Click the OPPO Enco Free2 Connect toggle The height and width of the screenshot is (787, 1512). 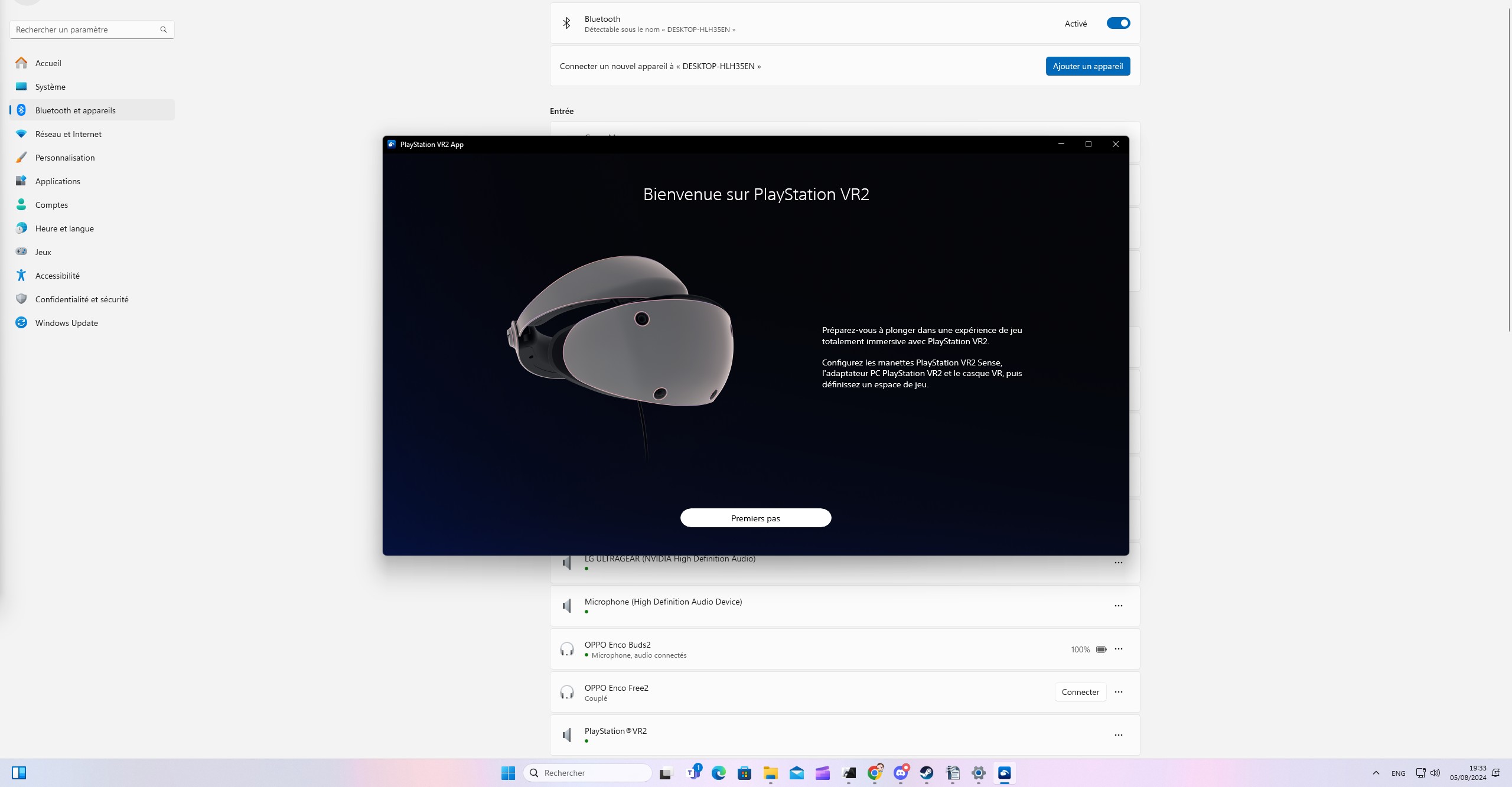tap(1079, 691)
